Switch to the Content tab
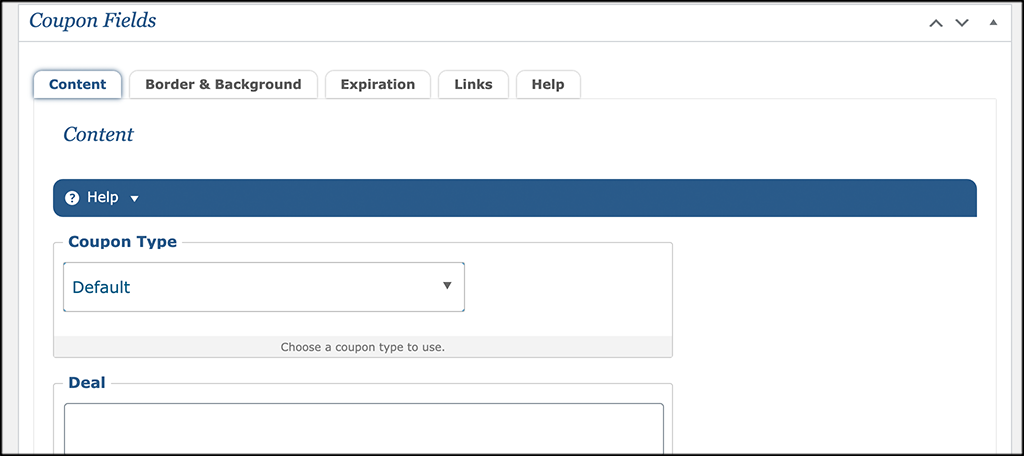Screen dimensions: 1024x456 pos(78,85)
